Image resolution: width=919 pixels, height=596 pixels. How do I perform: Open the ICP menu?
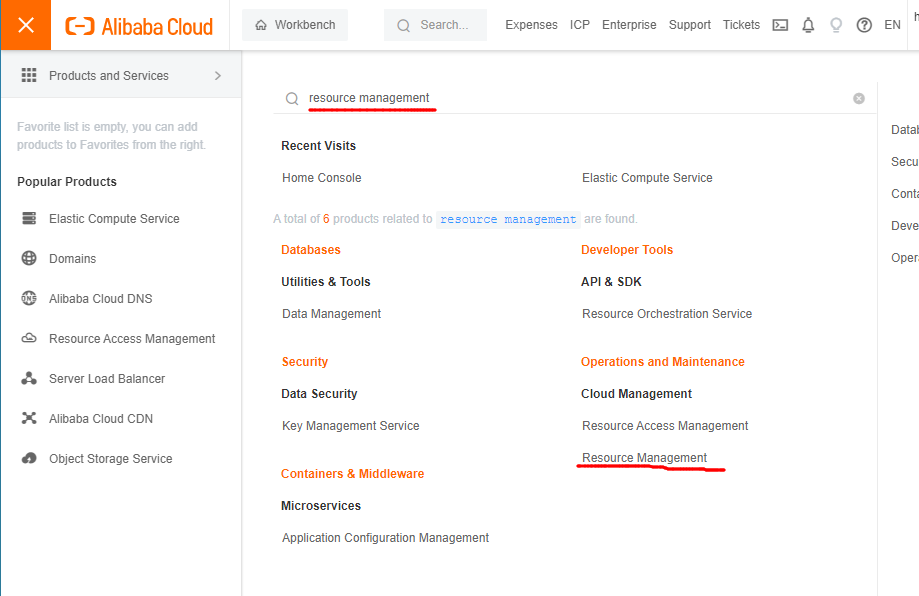point(579,25)
